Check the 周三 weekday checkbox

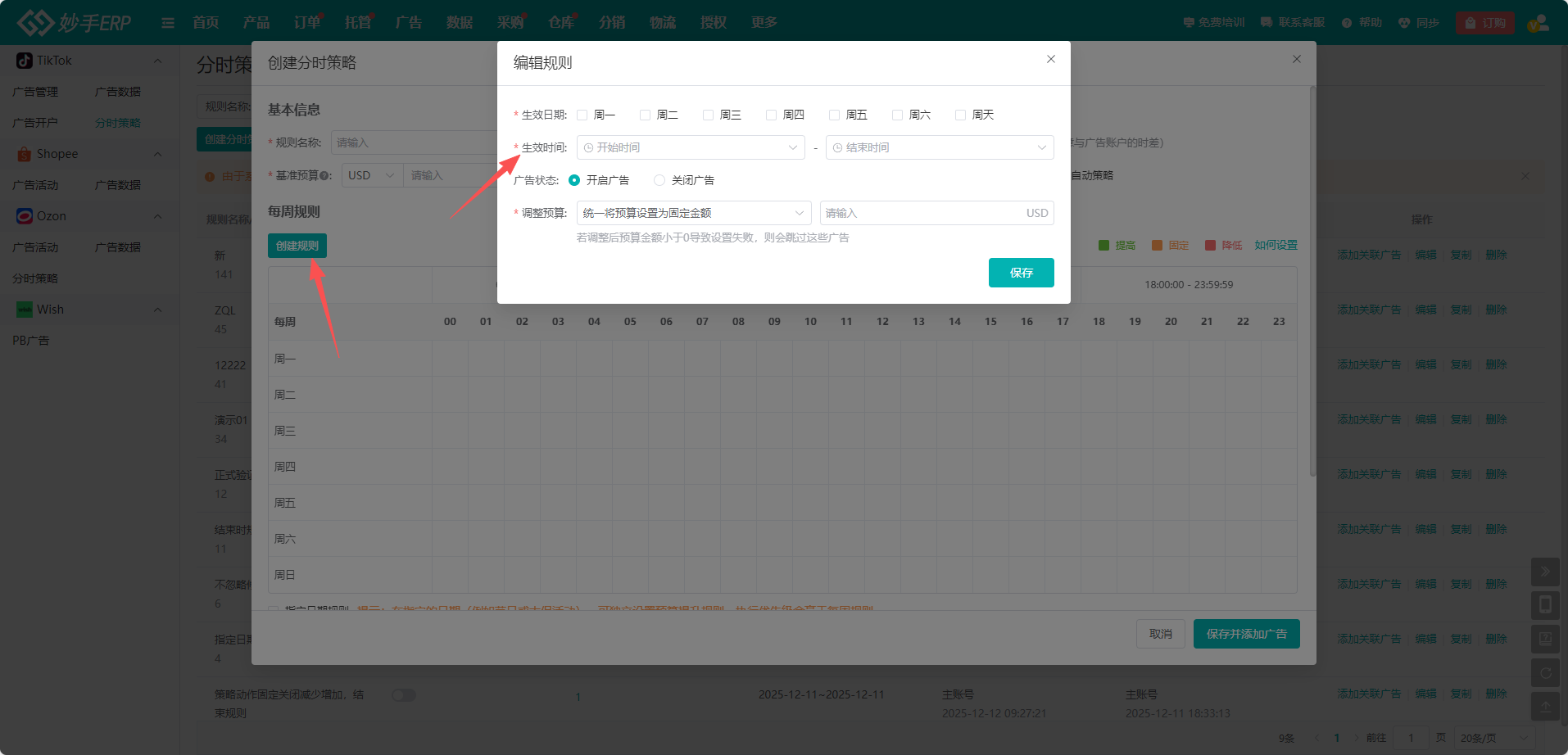point(707,115)
